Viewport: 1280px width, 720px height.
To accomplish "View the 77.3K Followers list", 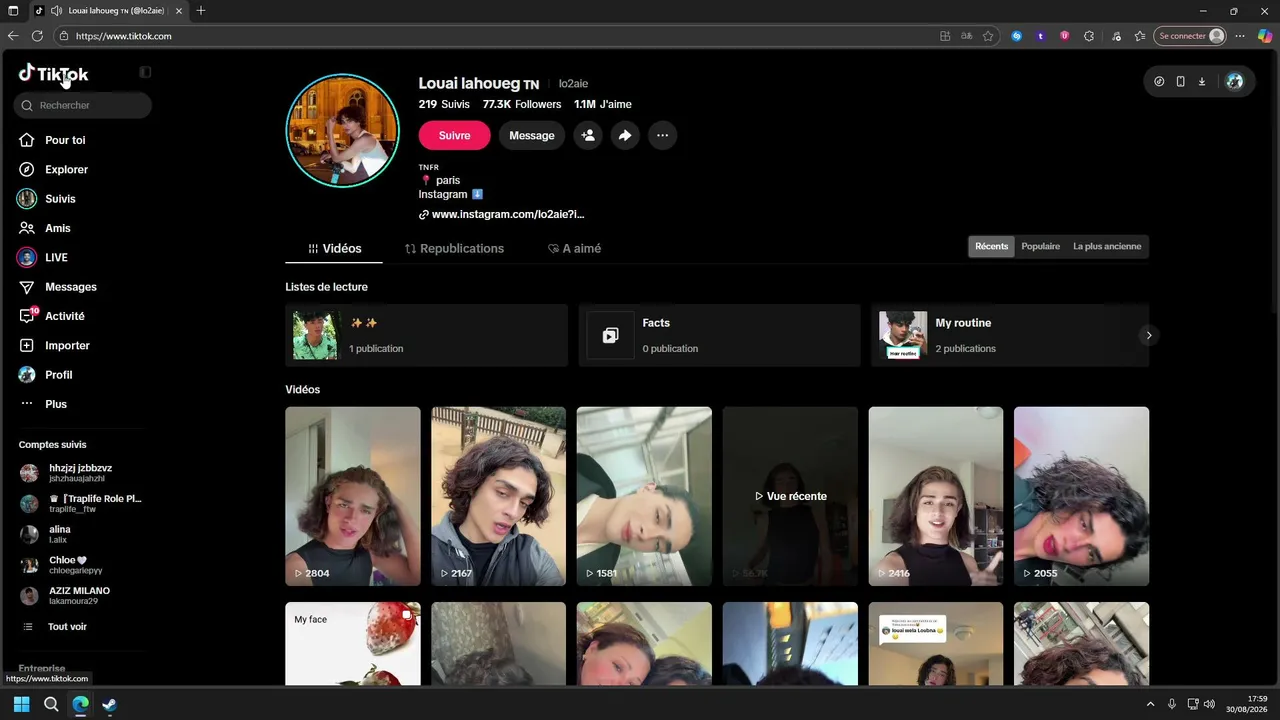I will click(x=522, y=104).
